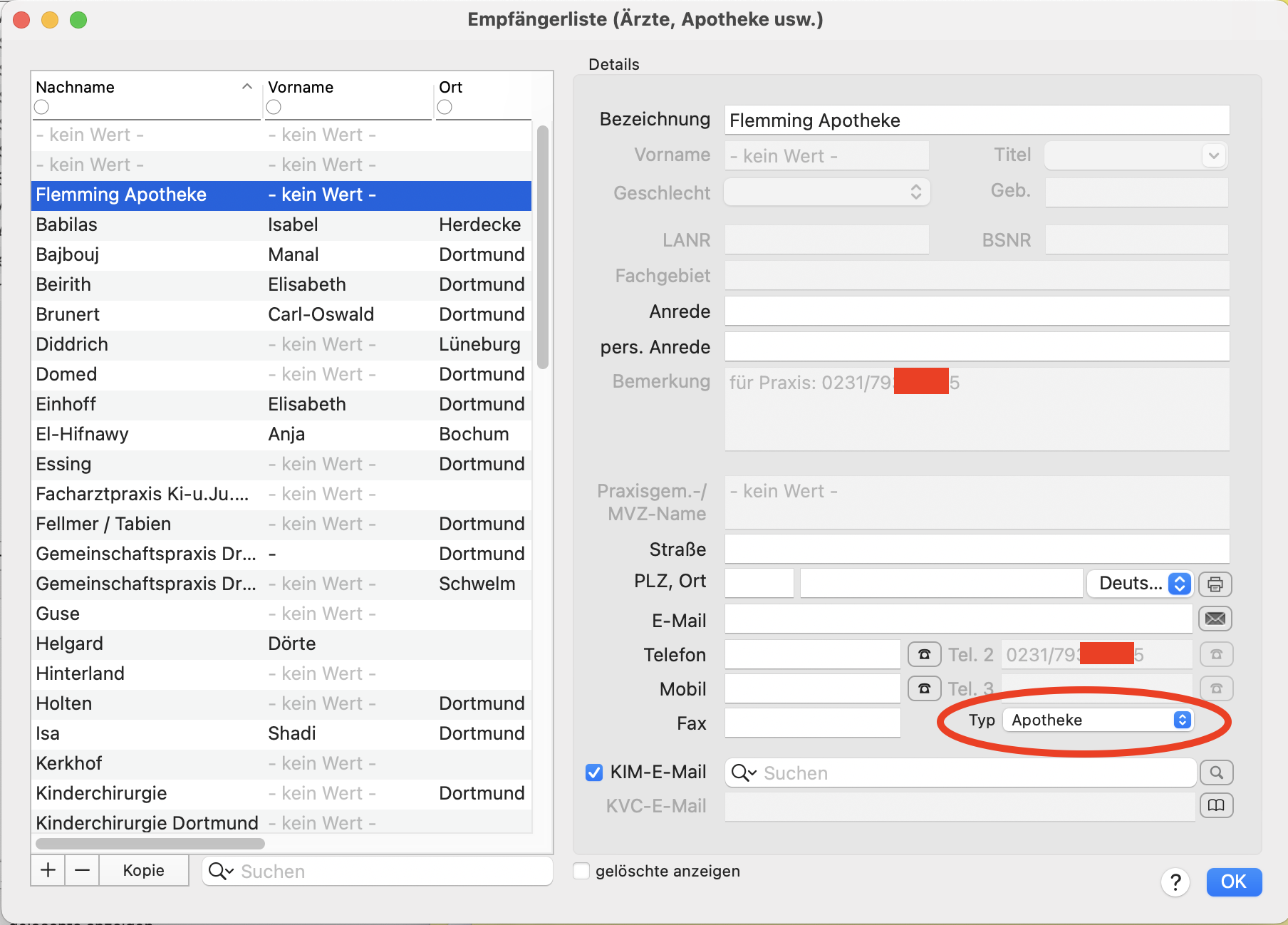Select the radio button under Nachname column
Screen dimensions: 1288x925
(42, 107)
